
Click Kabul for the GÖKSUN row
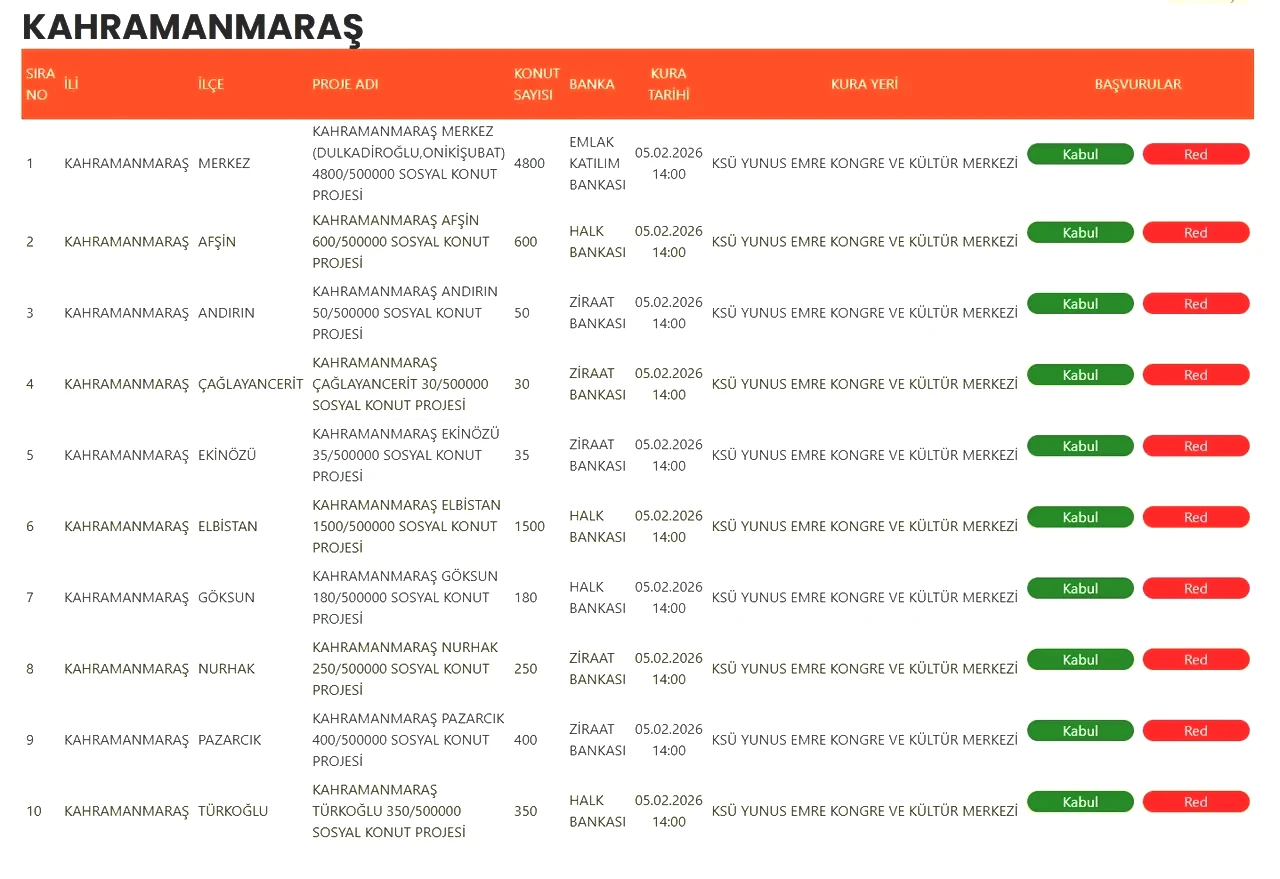[x=1080, y=589]
